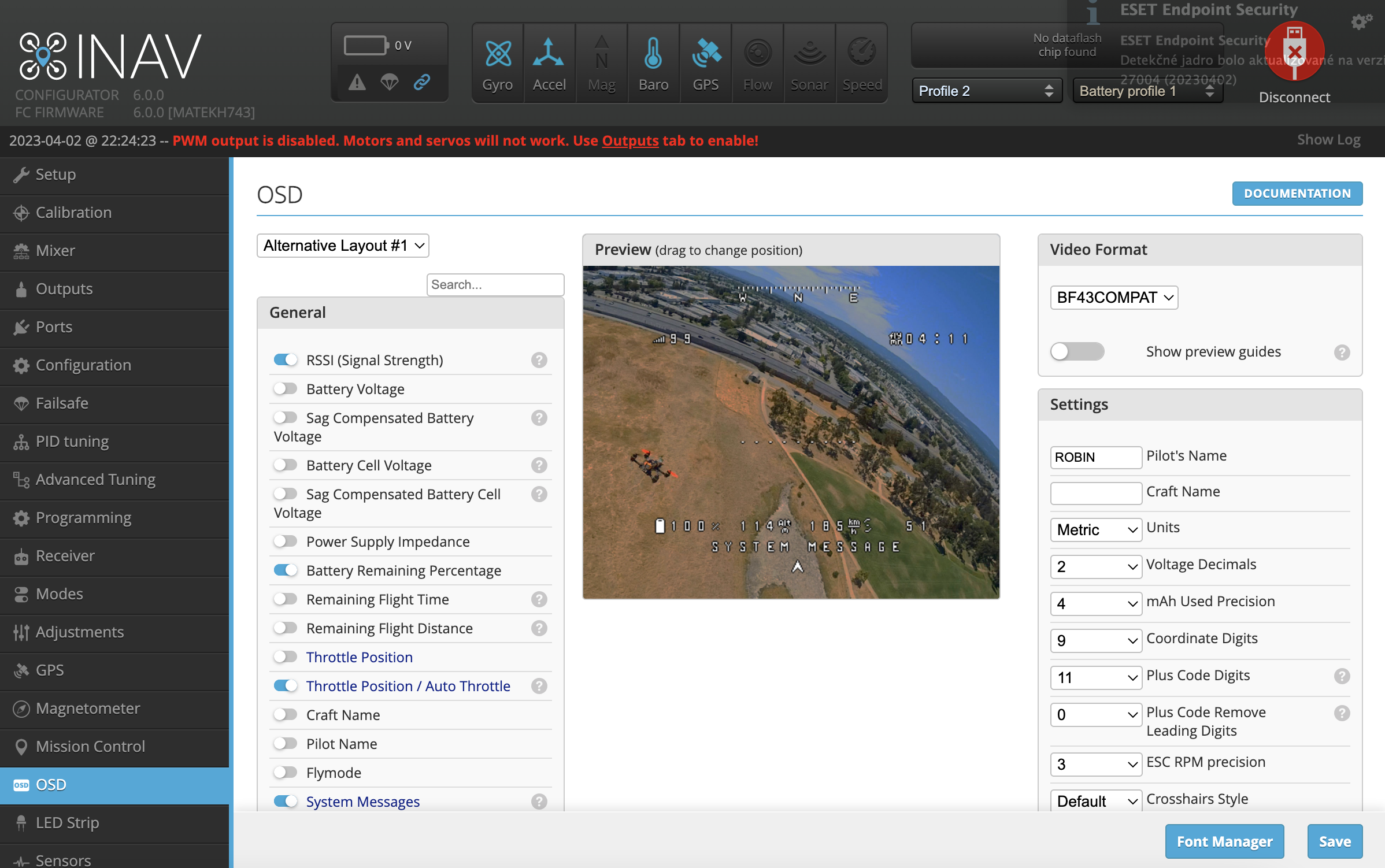Open the Alternative Layout dropdown

[342, 246]
